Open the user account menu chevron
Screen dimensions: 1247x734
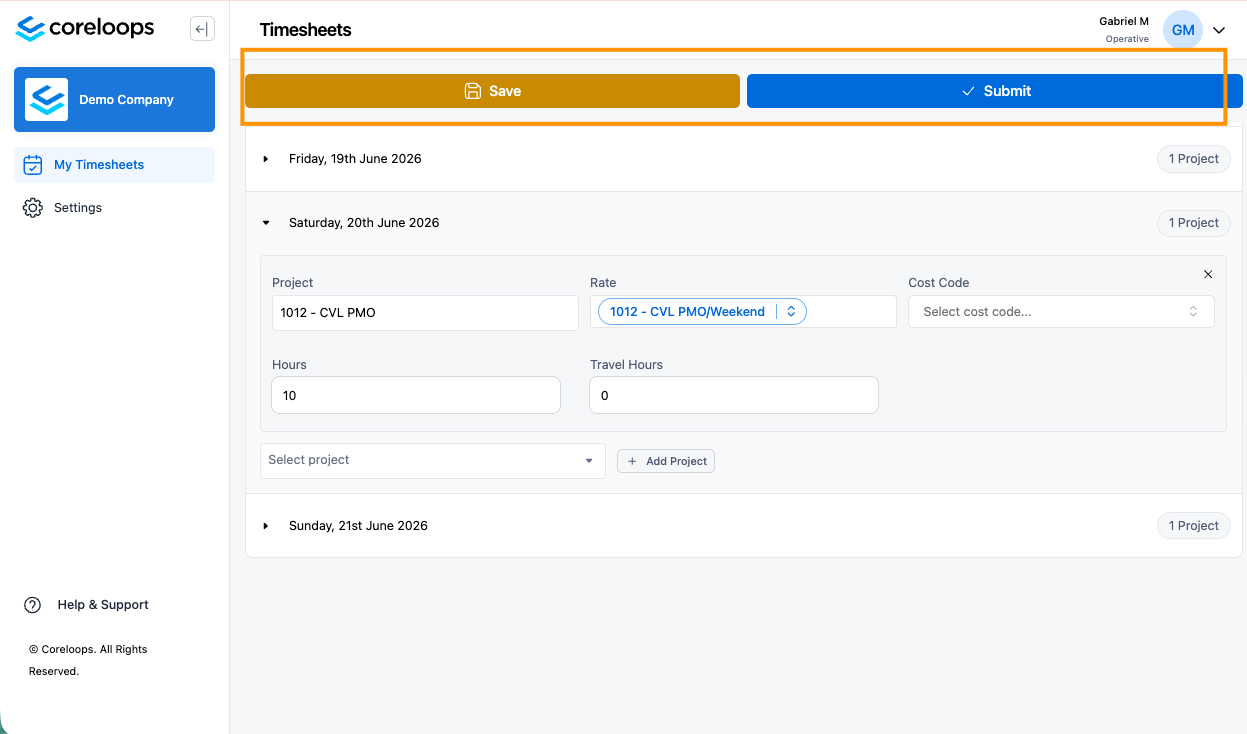click(x=1219, y=30)
